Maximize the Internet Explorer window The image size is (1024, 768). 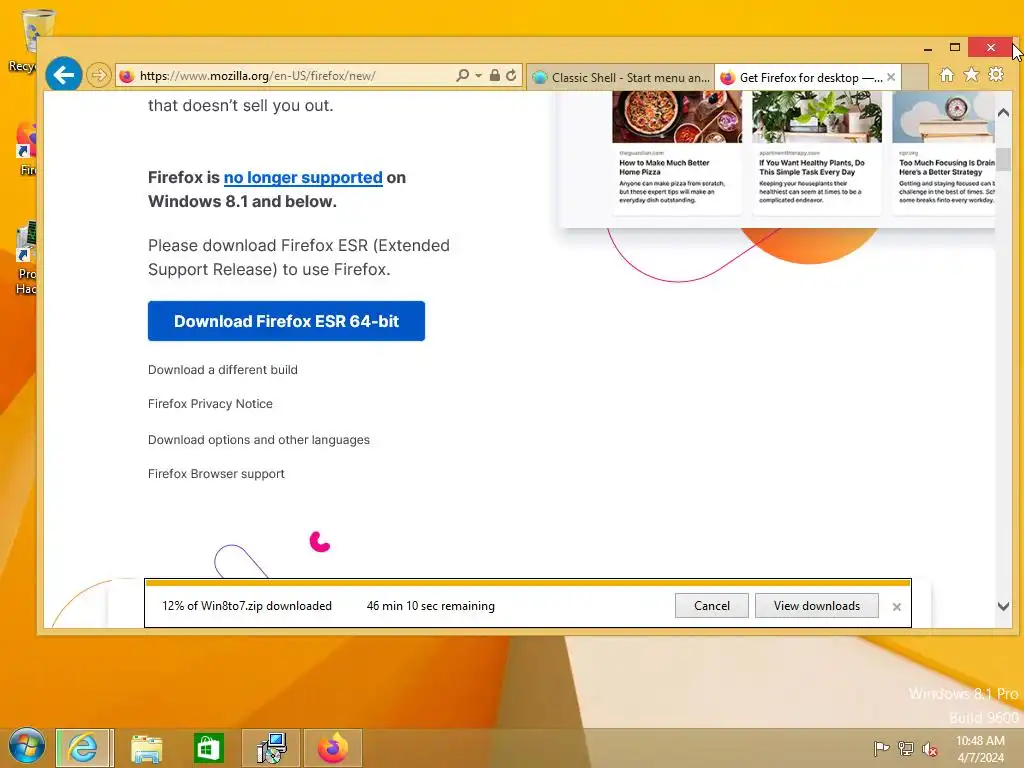coord(955,48)
